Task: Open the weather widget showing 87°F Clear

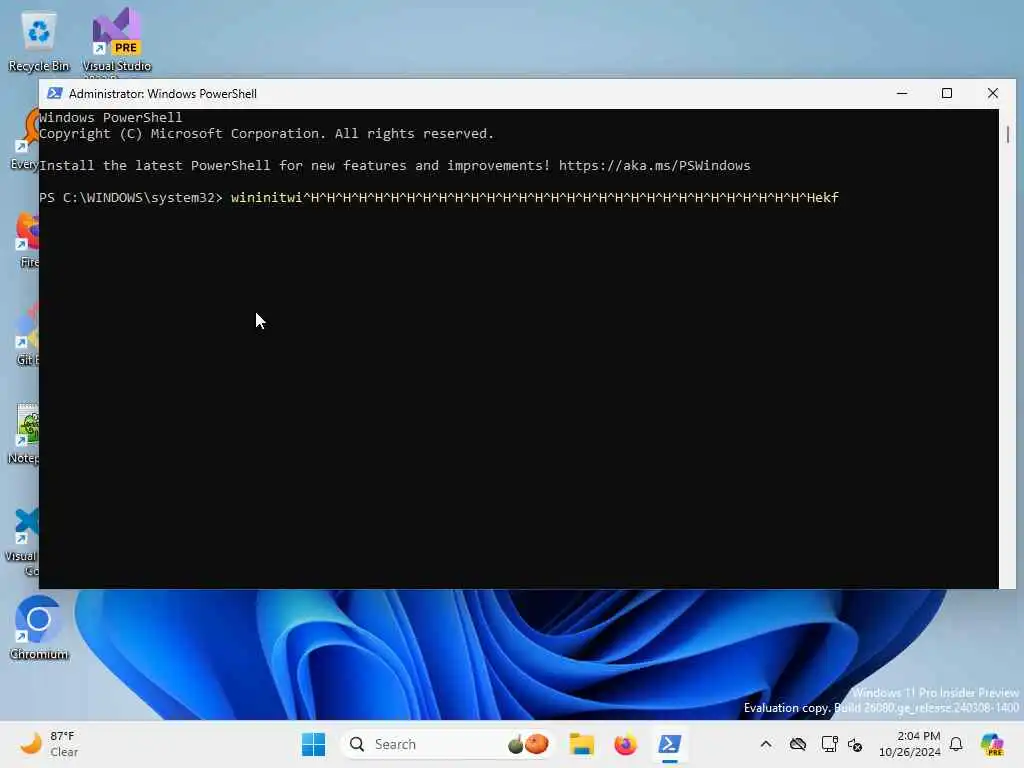Action: tap(49, 744)
